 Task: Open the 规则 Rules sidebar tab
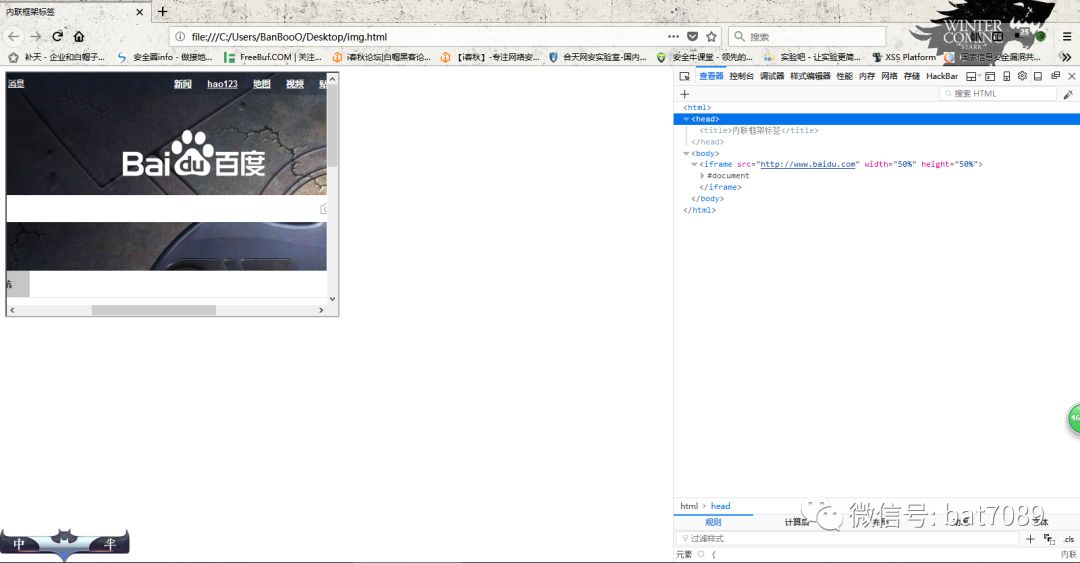pyautogui.click(x=714, y=522)
